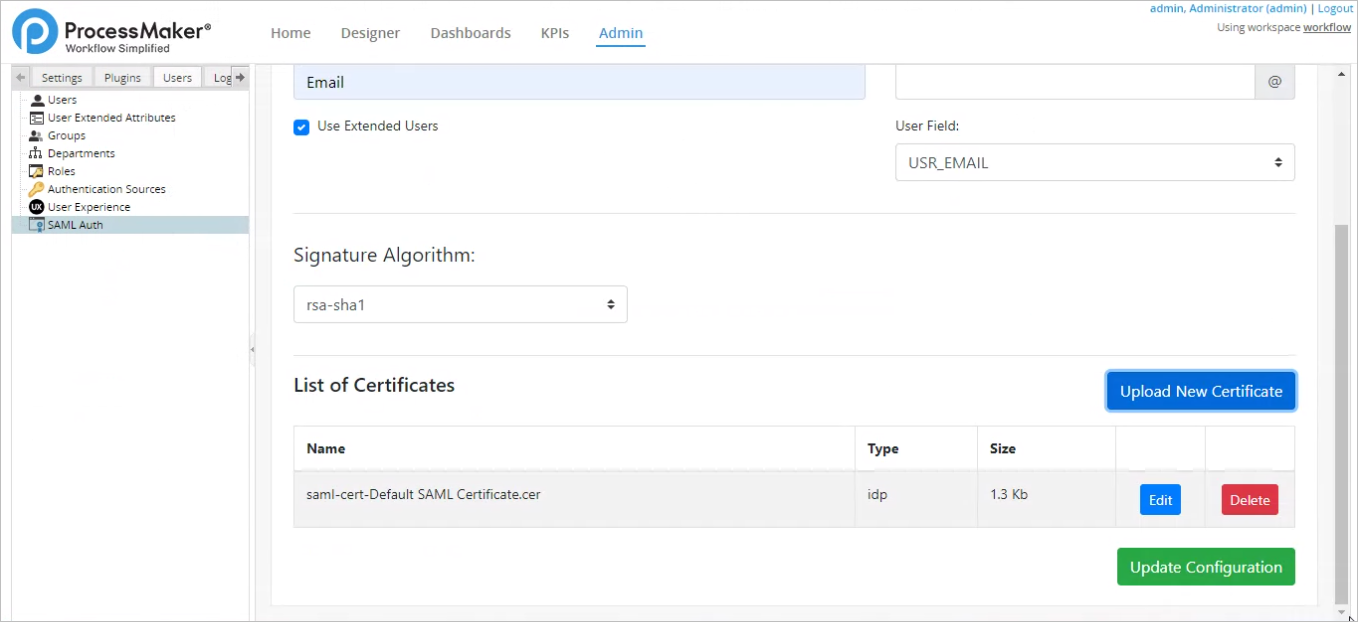Click the Roles icon in sidebar

37,172
